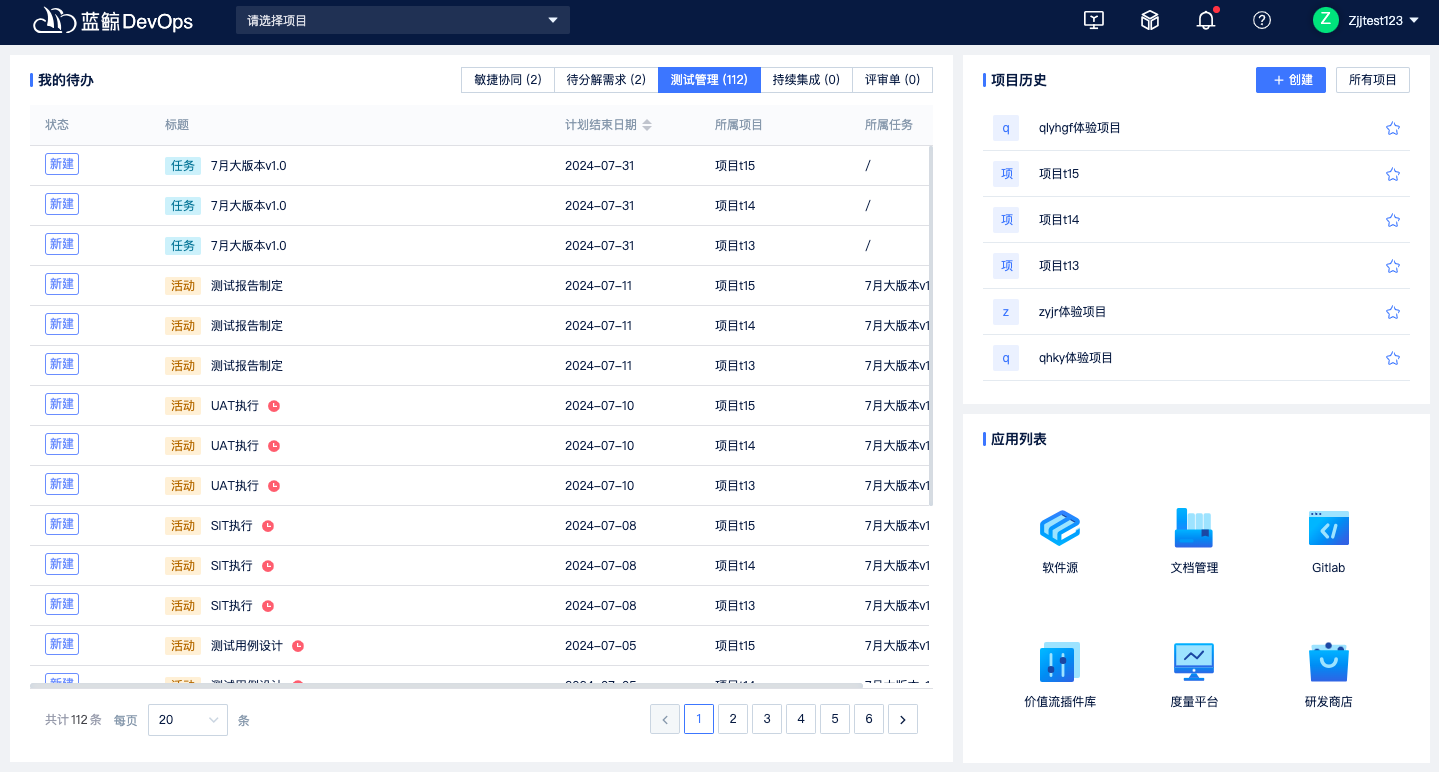Screen dimensions: 1439x772
Task: Go to page 5
Action: [x=835, y=719]
